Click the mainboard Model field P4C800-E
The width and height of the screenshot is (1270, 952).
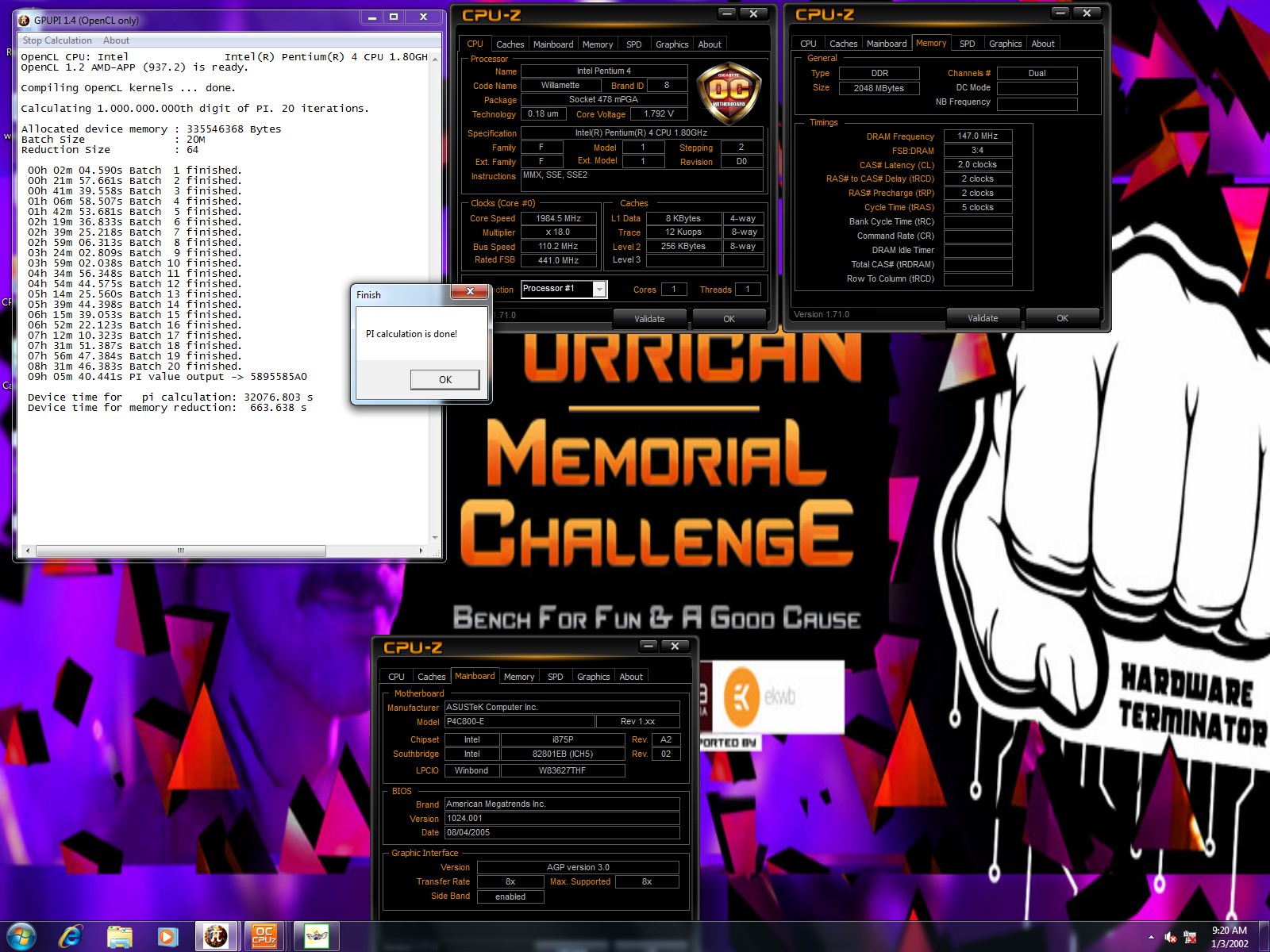coord(519,722)
